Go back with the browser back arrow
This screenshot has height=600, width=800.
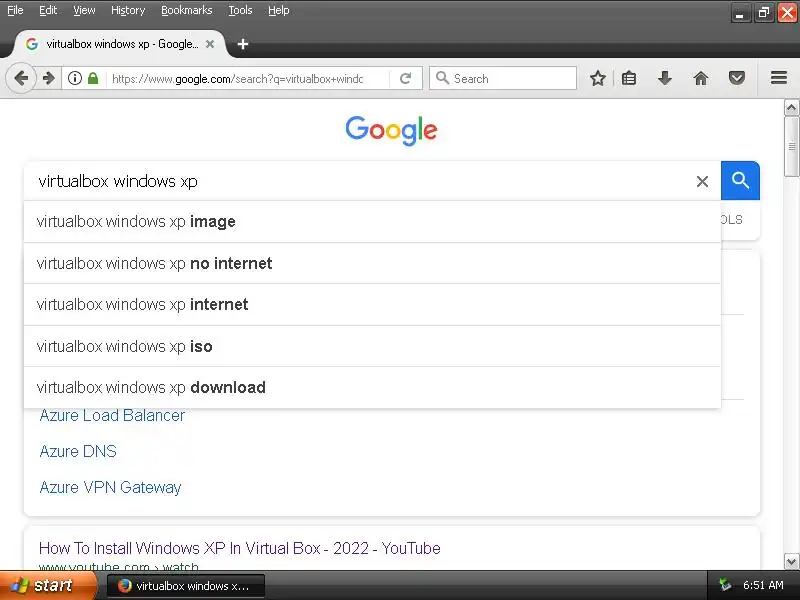(21, 79)
